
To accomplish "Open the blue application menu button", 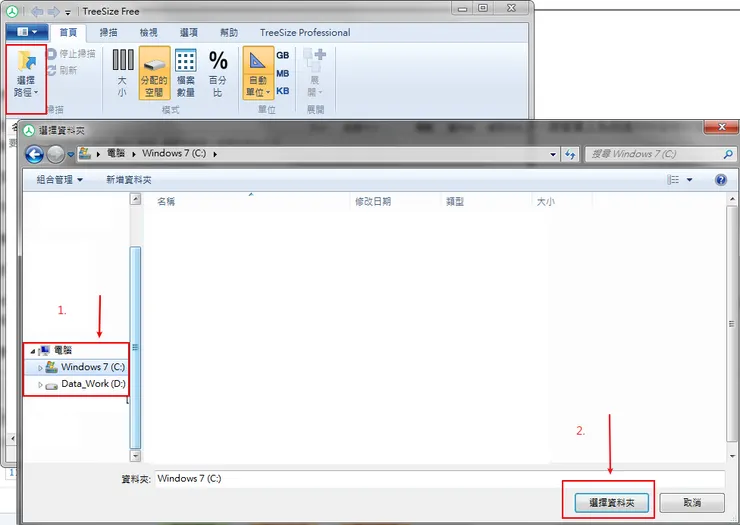I will [27, 32].
